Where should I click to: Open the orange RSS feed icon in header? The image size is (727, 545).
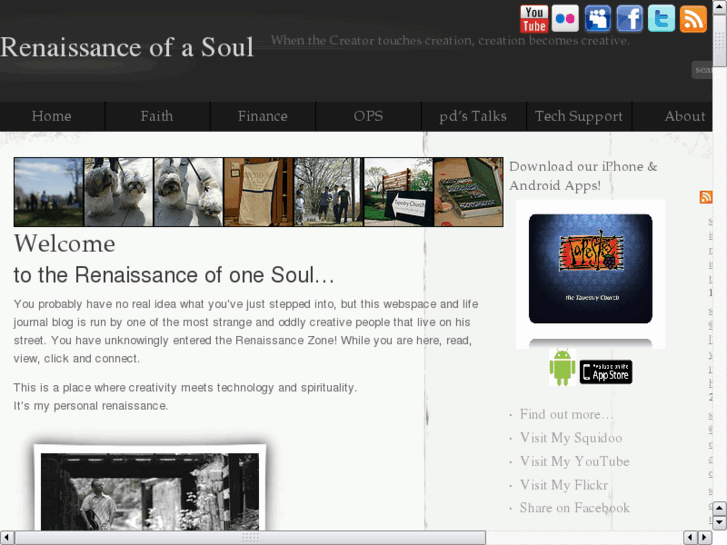(x=693, y=19)
